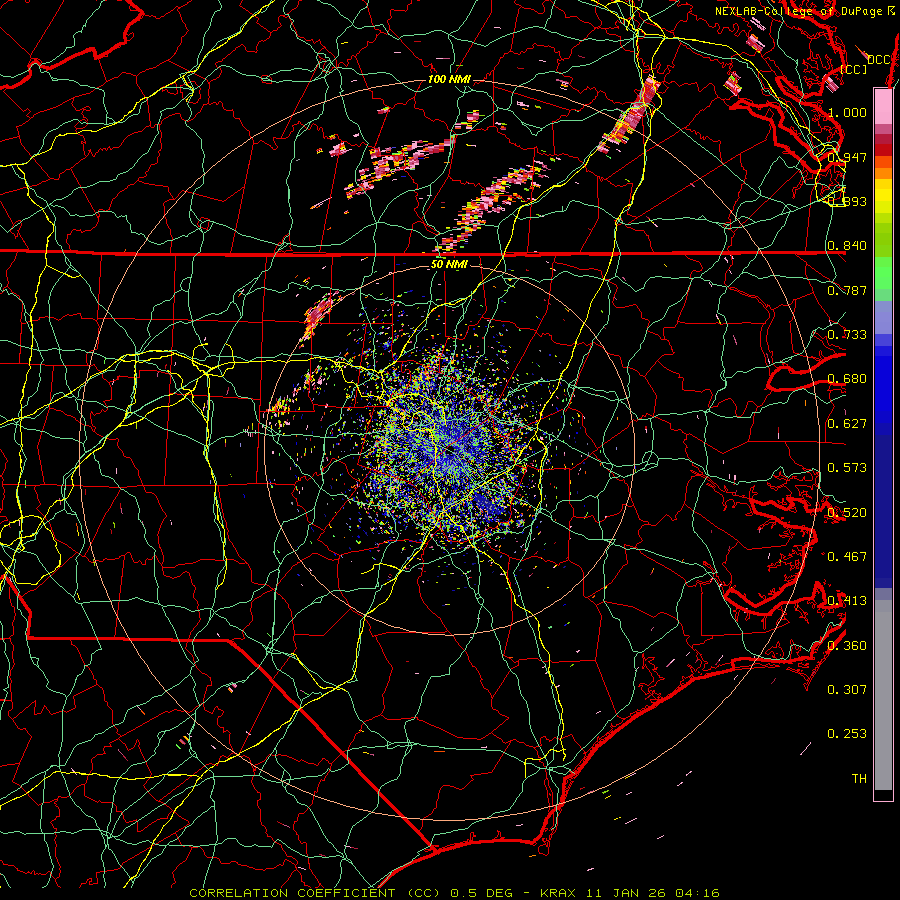Select the 0.360 scale label

pos(847,646)
